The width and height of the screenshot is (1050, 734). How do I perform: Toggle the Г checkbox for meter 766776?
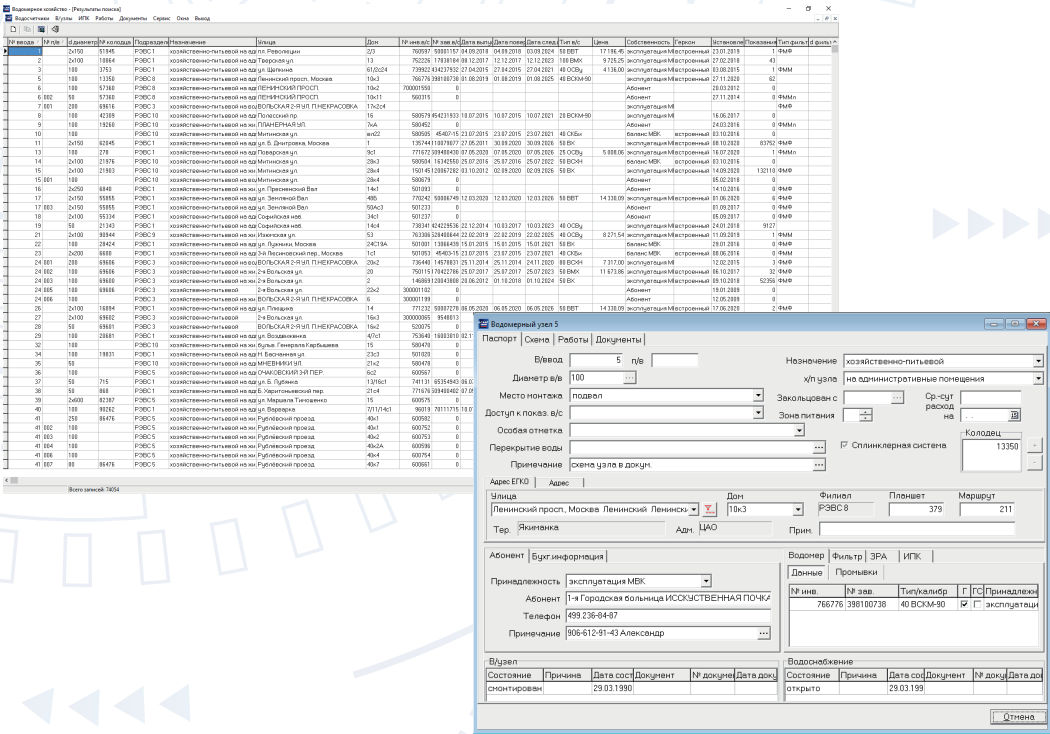click(964, 604)
